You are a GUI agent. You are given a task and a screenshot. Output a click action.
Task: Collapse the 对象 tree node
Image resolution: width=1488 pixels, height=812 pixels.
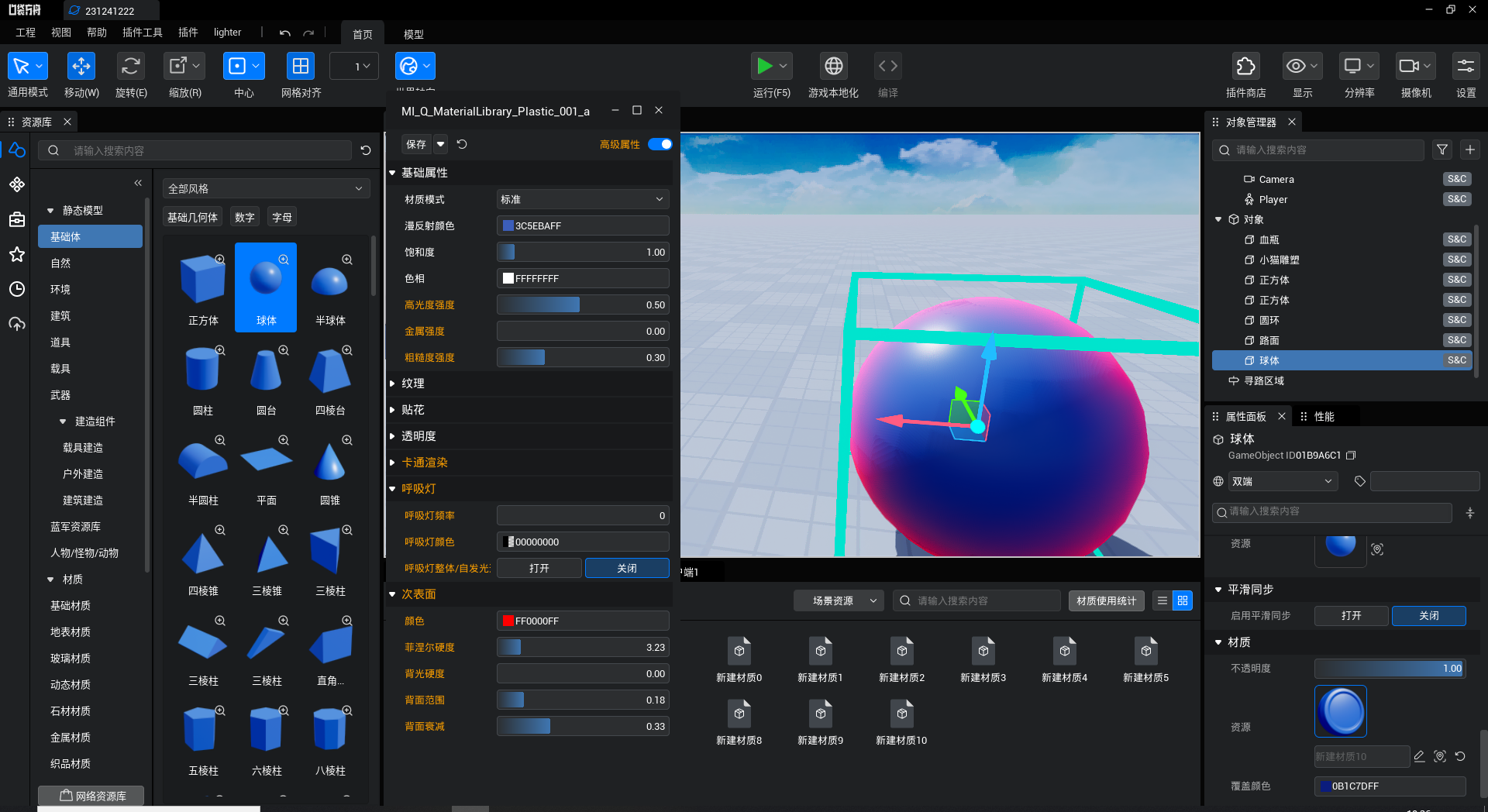pos(1218,219)
